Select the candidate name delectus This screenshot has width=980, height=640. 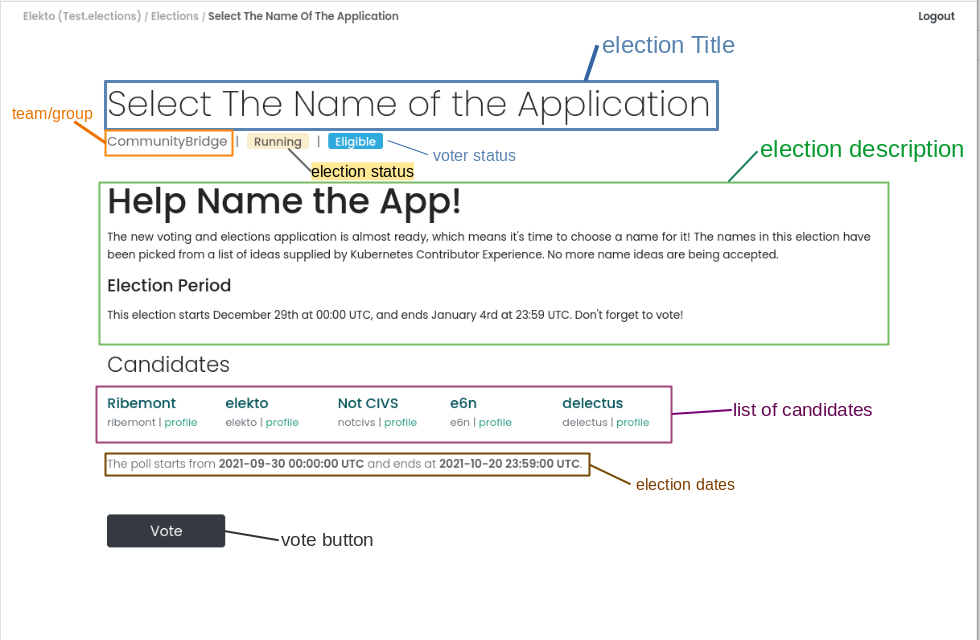pyautogui.click(x=592, y=403)
